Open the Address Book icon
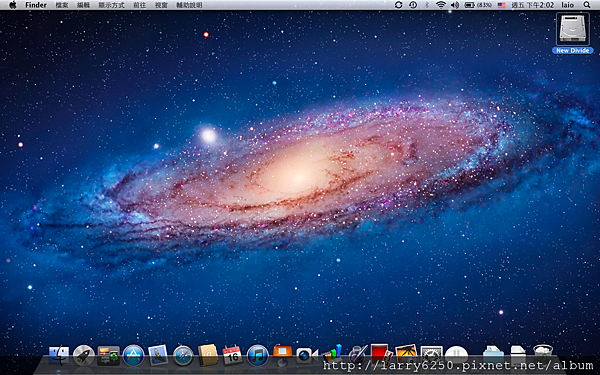This screenshot has height=375, width=600. point(208,355)
